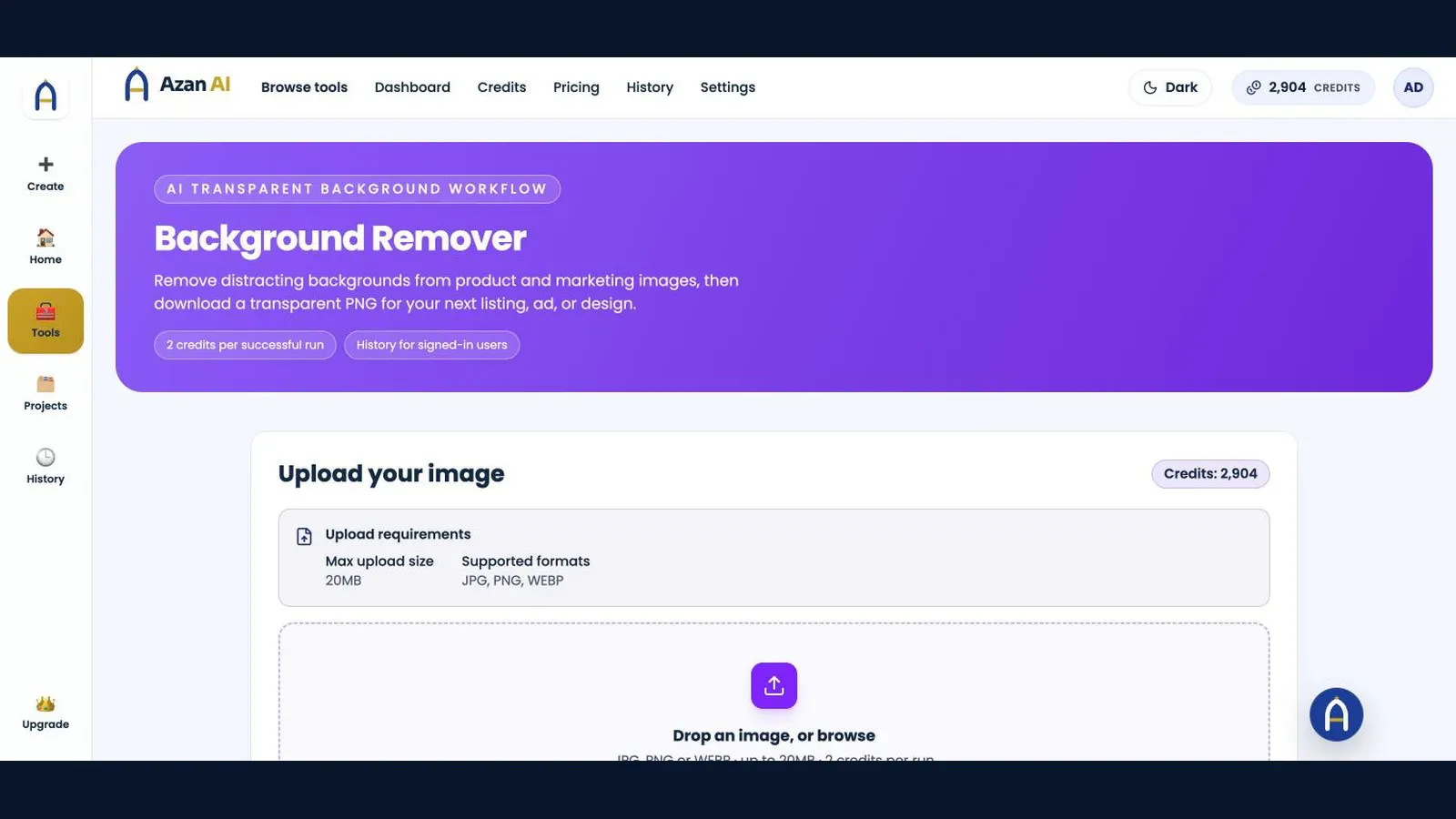Viewport: 1456px width, 819px height.
Task: Toggle Dark mode
Action: coord(1170,87)
